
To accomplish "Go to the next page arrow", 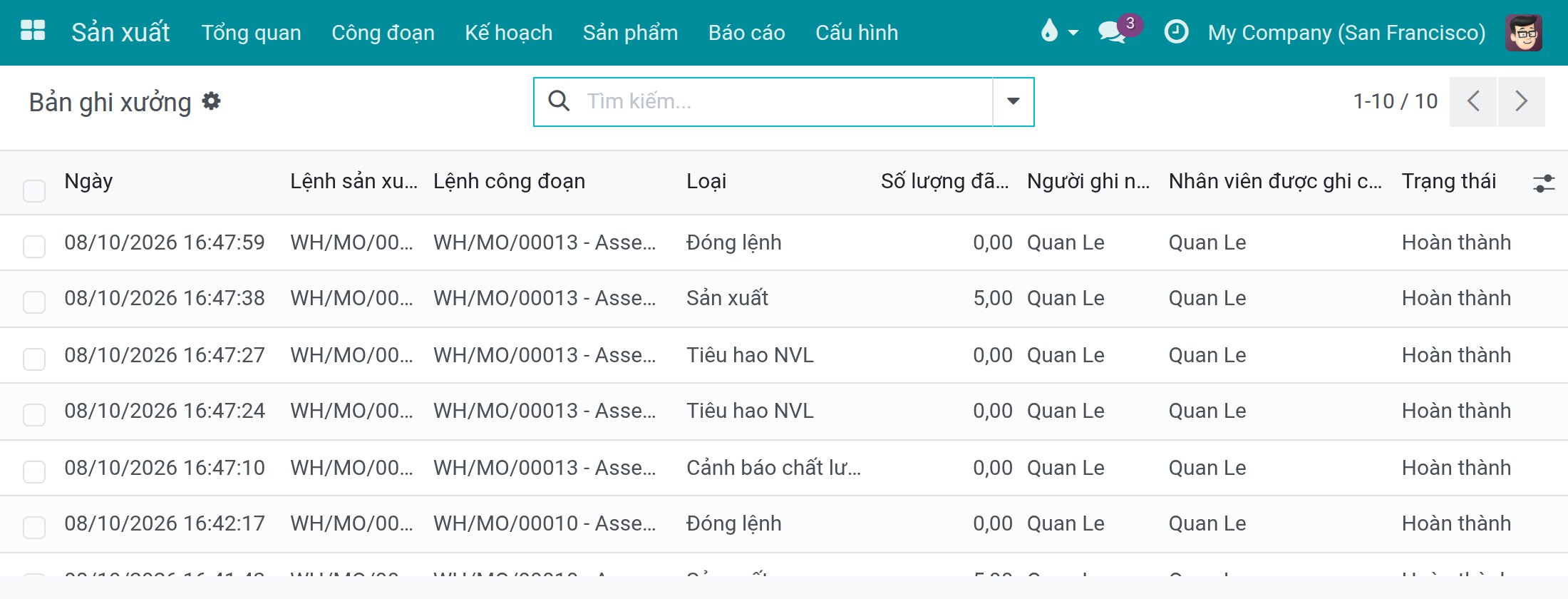I will click(1522, 101).
